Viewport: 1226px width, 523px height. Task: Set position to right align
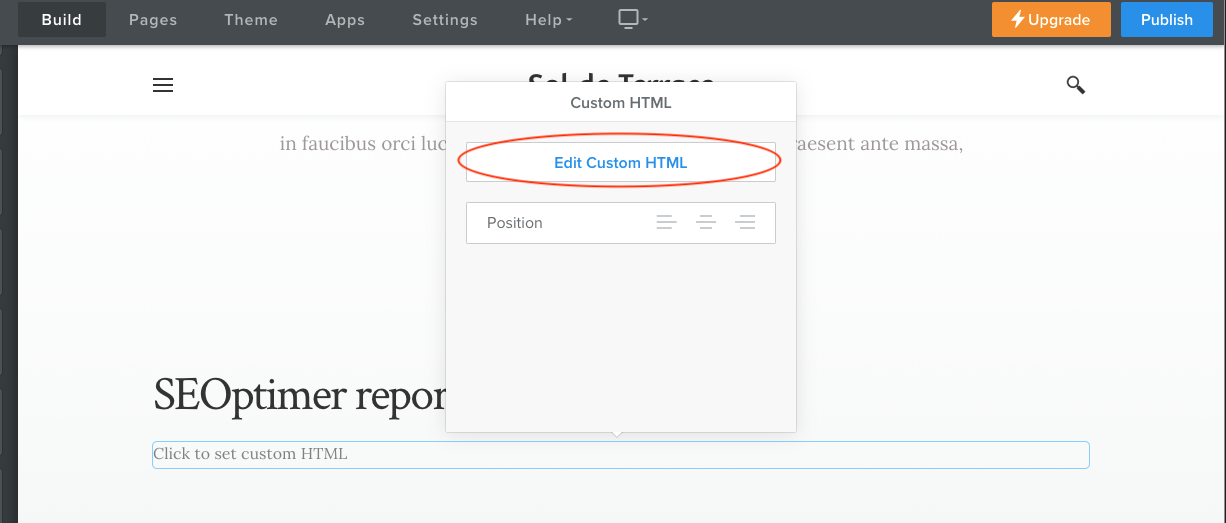click(745, 223)
